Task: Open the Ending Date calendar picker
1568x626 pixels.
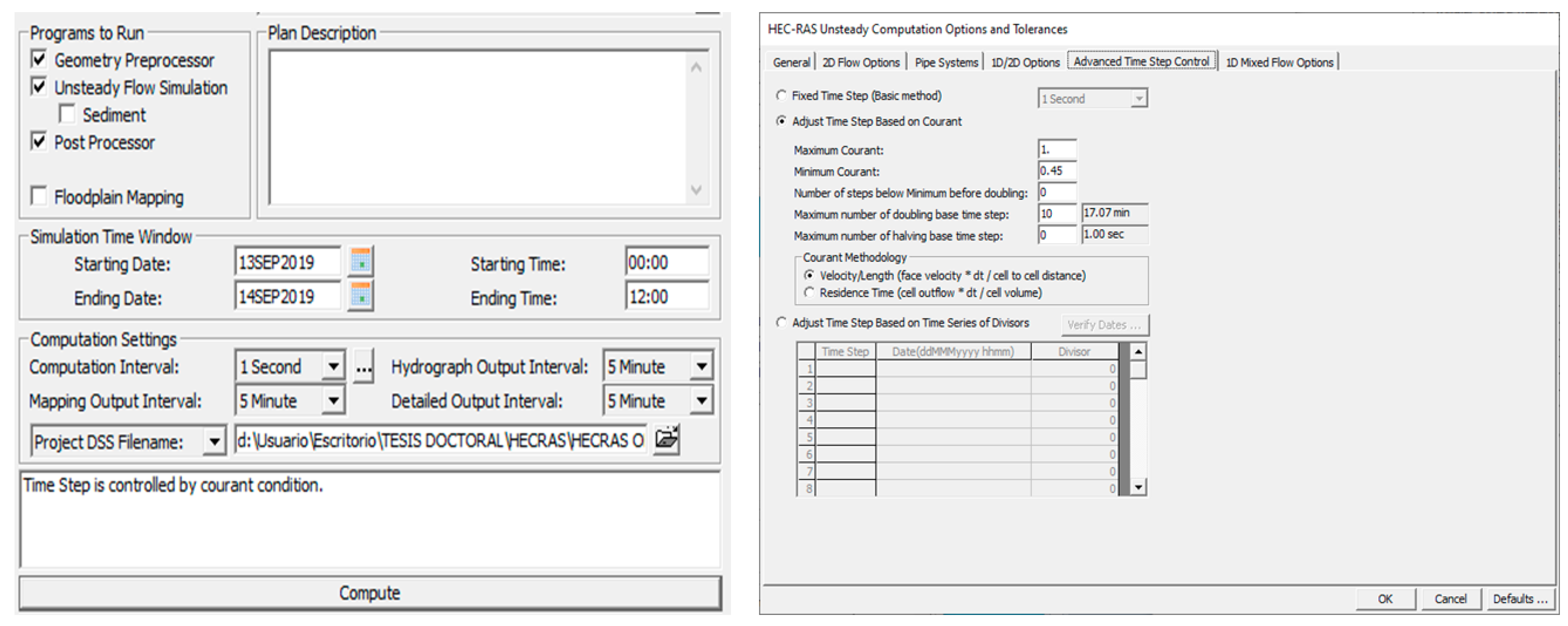Action: (x=360, y=296)
